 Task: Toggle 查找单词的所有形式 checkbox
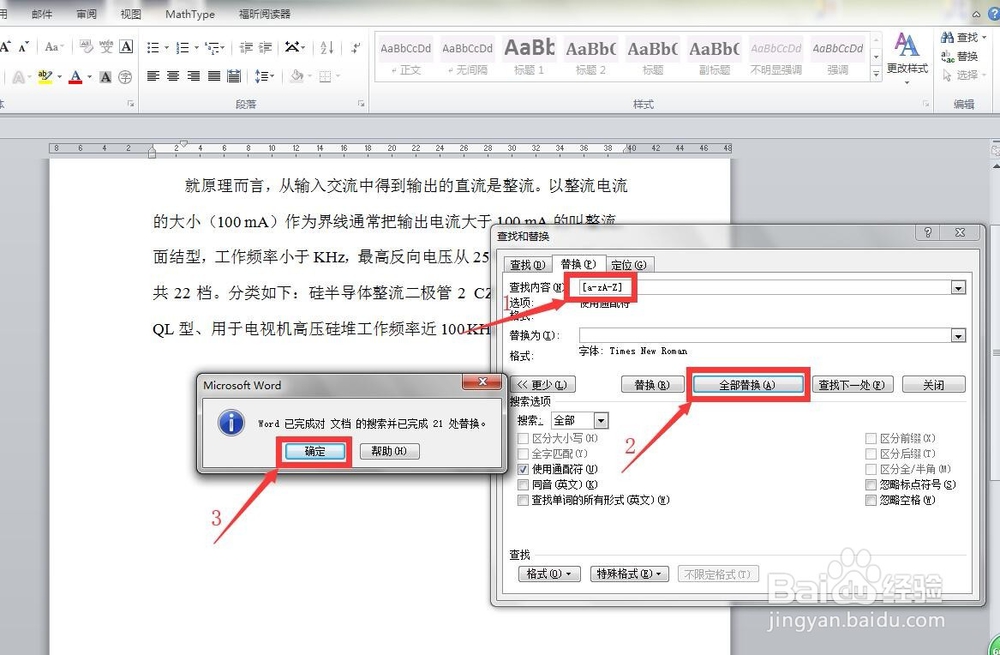point(523,500)
